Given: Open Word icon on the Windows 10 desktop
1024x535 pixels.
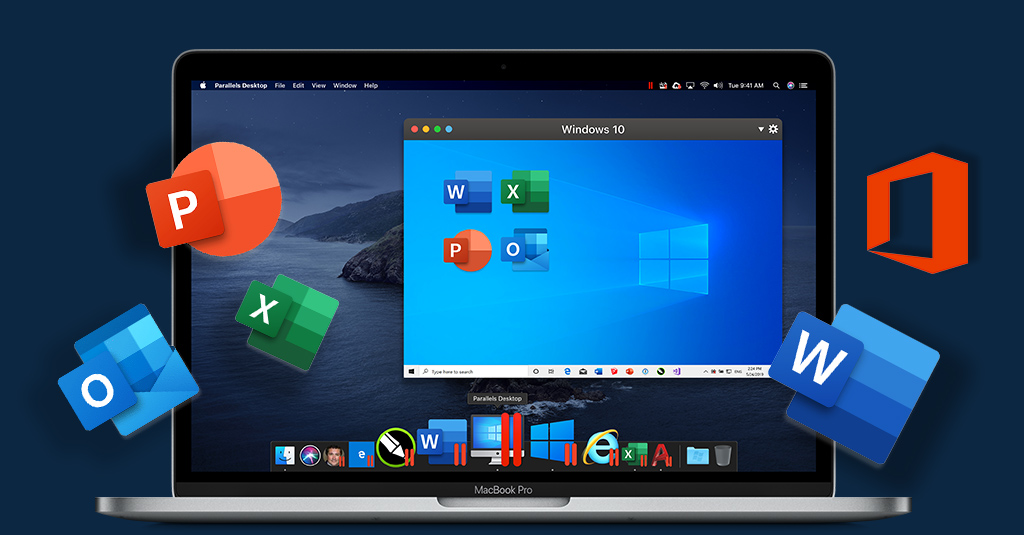Looking at the screenshot, I should pyautogui.click(x=468, y=191).
